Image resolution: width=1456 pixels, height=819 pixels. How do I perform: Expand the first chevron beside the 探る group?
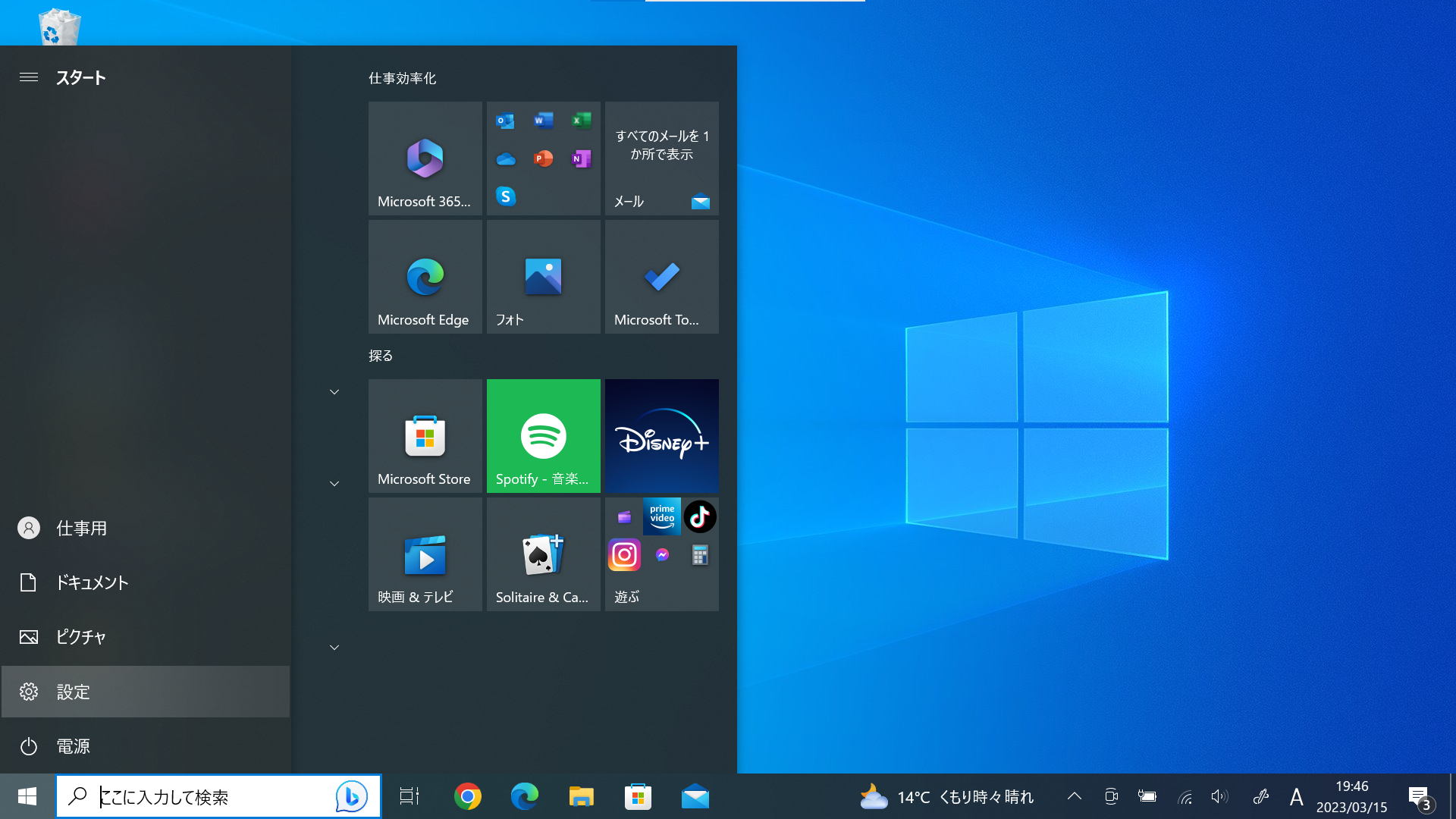pos(334,392)
